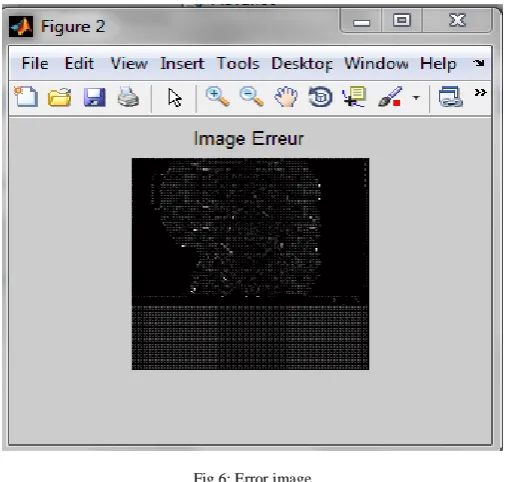Screen dimensions: 505x482
Task: Open the brush color dropdown arrow
Action: point(416,98)
